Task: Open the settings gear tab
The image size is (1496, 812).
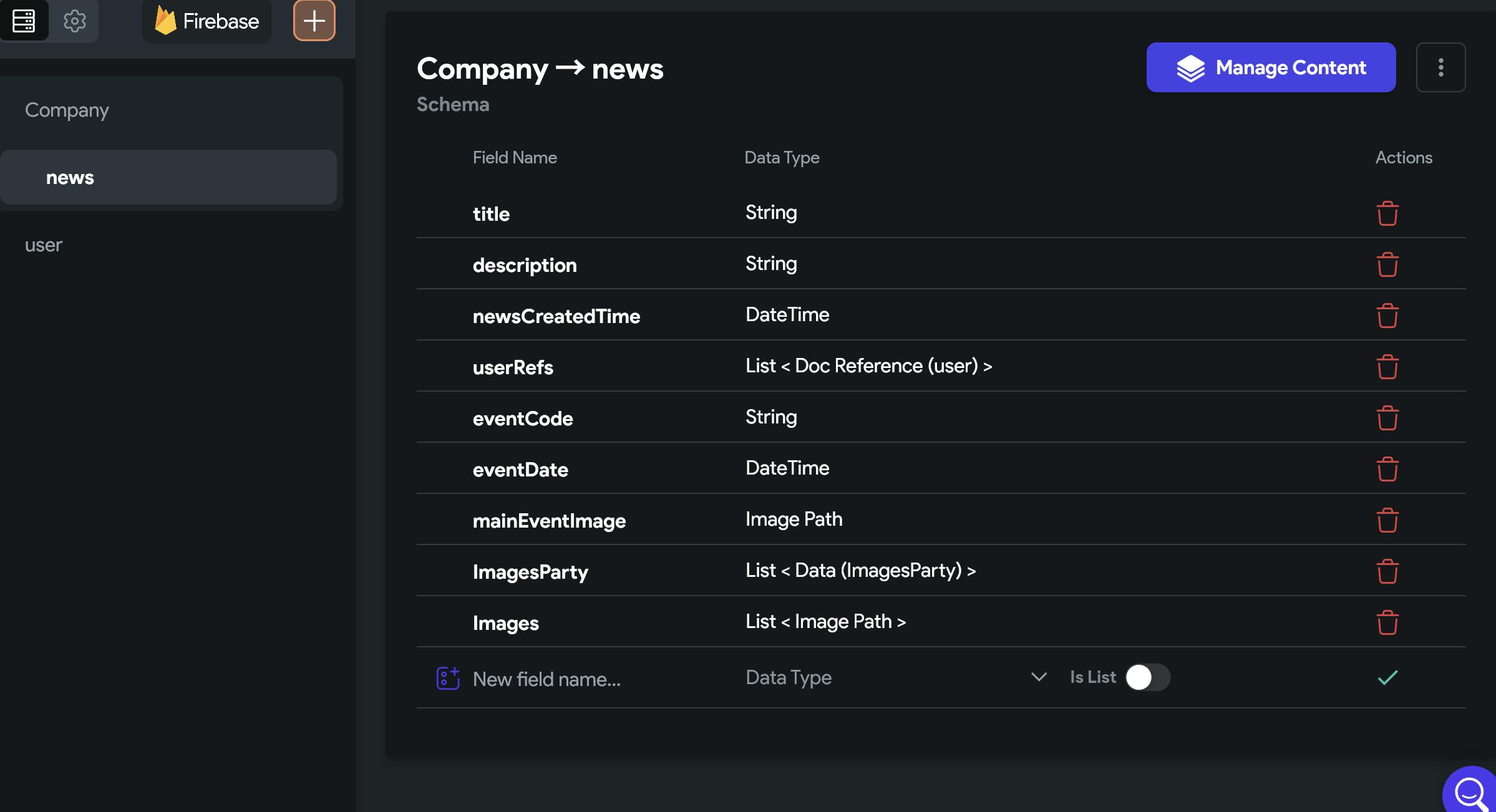Action: [x=75, y=21]
